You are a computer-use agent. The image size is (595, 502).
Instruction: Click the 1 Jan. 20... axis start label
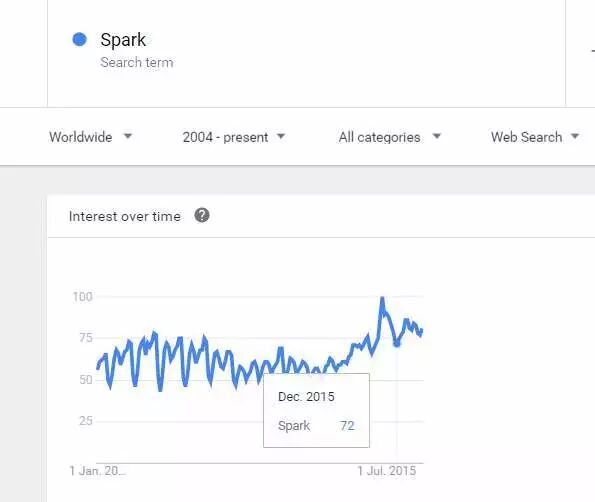click(97, 471)
